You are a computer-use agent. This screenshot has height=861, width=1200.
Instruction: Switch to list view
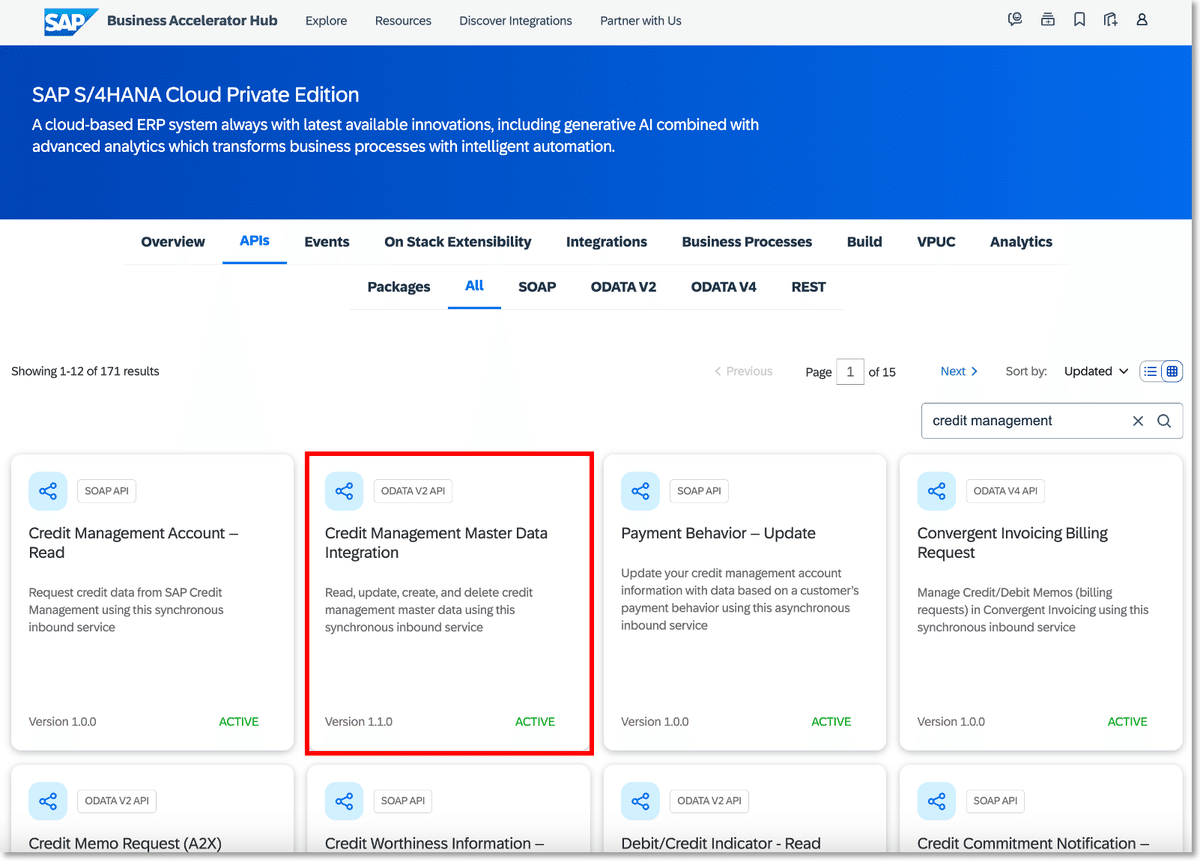[x=1151, y=371]
